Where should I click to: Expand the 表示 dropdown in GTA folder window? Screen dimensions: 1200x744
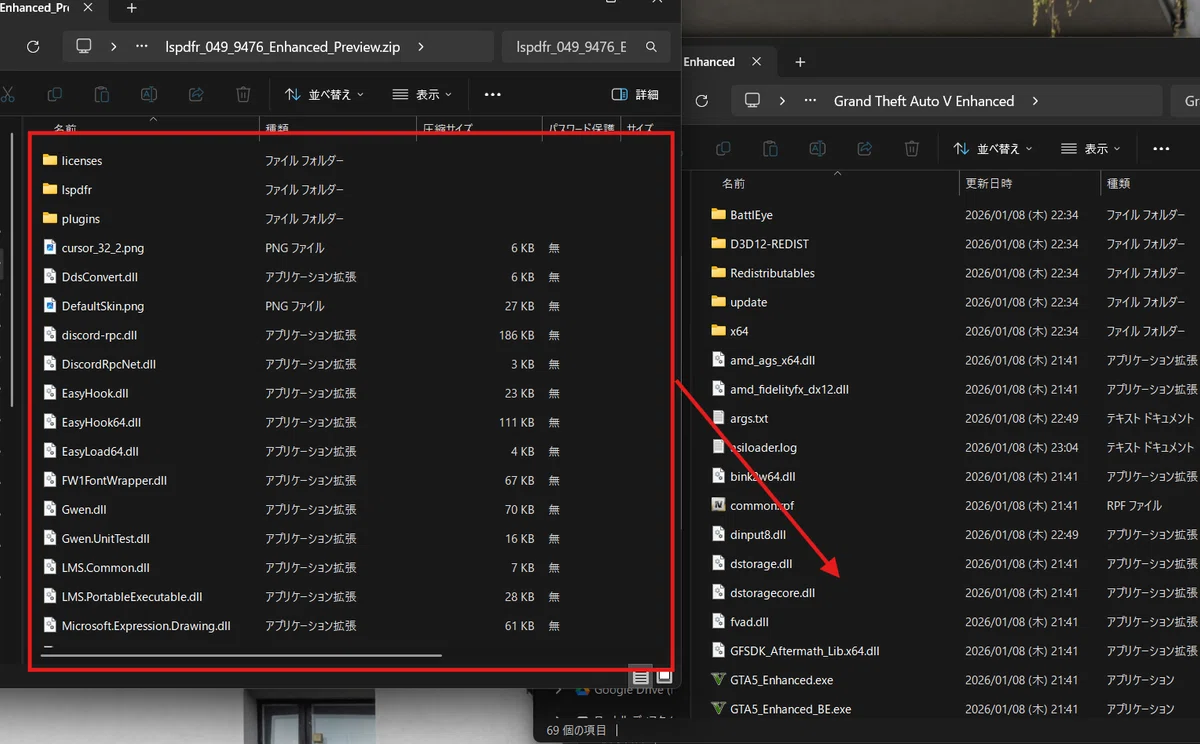pos(1091,148)
